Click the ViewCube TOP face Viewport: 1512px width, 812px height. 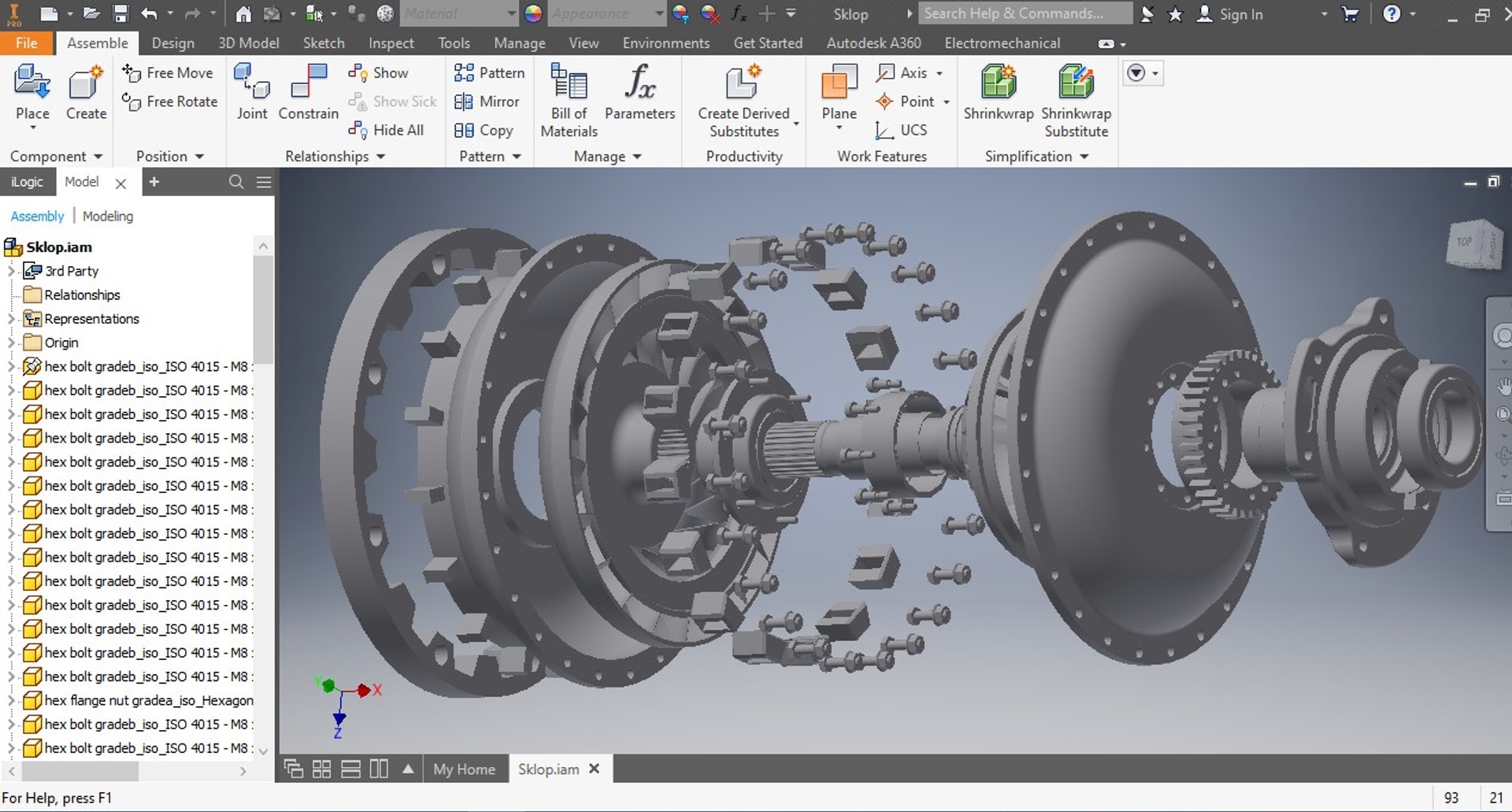pyautogui.click(x=1463, y=242)
